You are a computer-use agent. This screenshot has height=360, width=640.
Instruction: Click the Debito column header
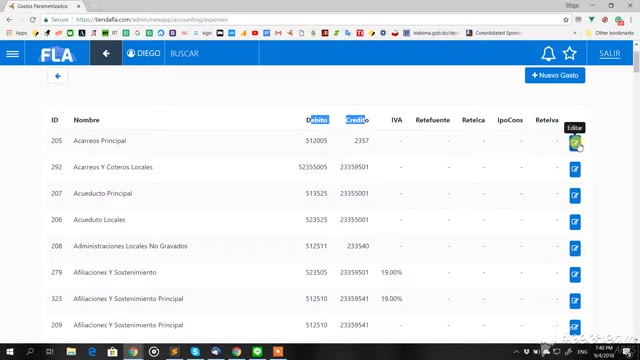(317, 120)
